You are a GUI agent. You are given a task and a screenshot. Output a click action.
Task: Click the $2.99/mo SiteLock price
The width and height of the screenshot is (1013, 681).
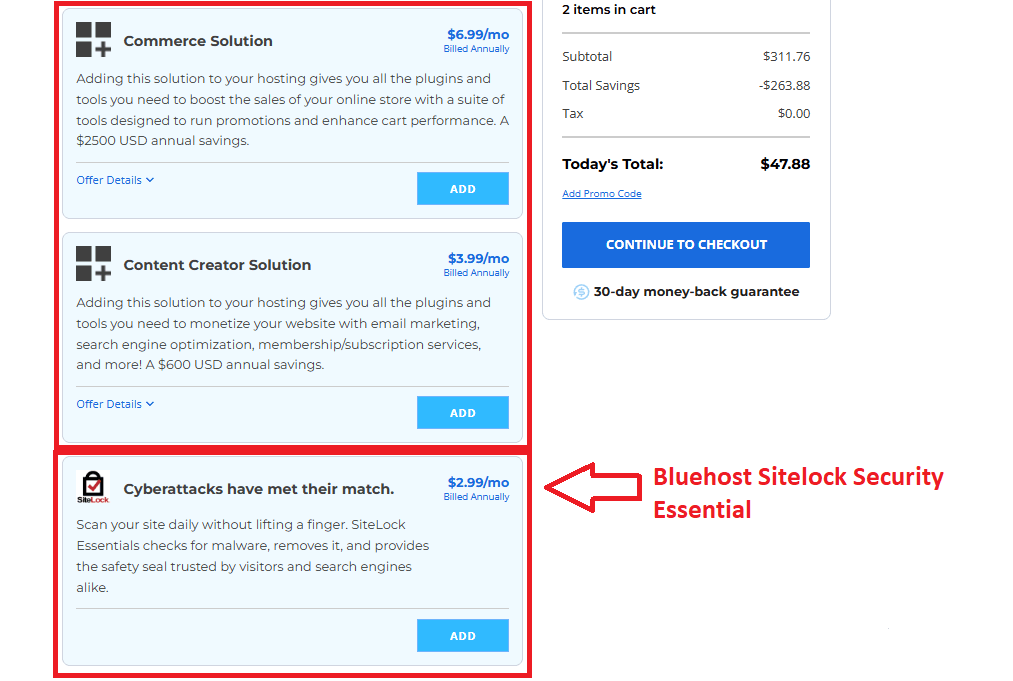[477, 481]
